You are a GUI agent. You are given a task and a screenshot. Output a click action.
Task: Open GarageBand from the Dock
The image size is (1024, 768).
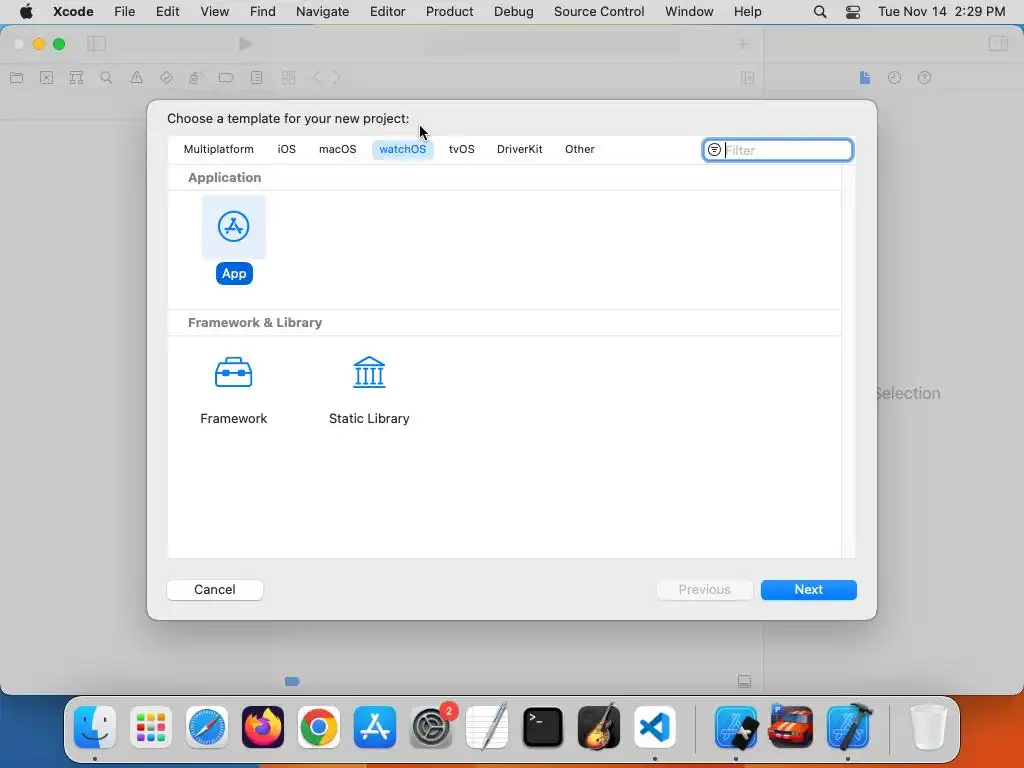(599, 727)
